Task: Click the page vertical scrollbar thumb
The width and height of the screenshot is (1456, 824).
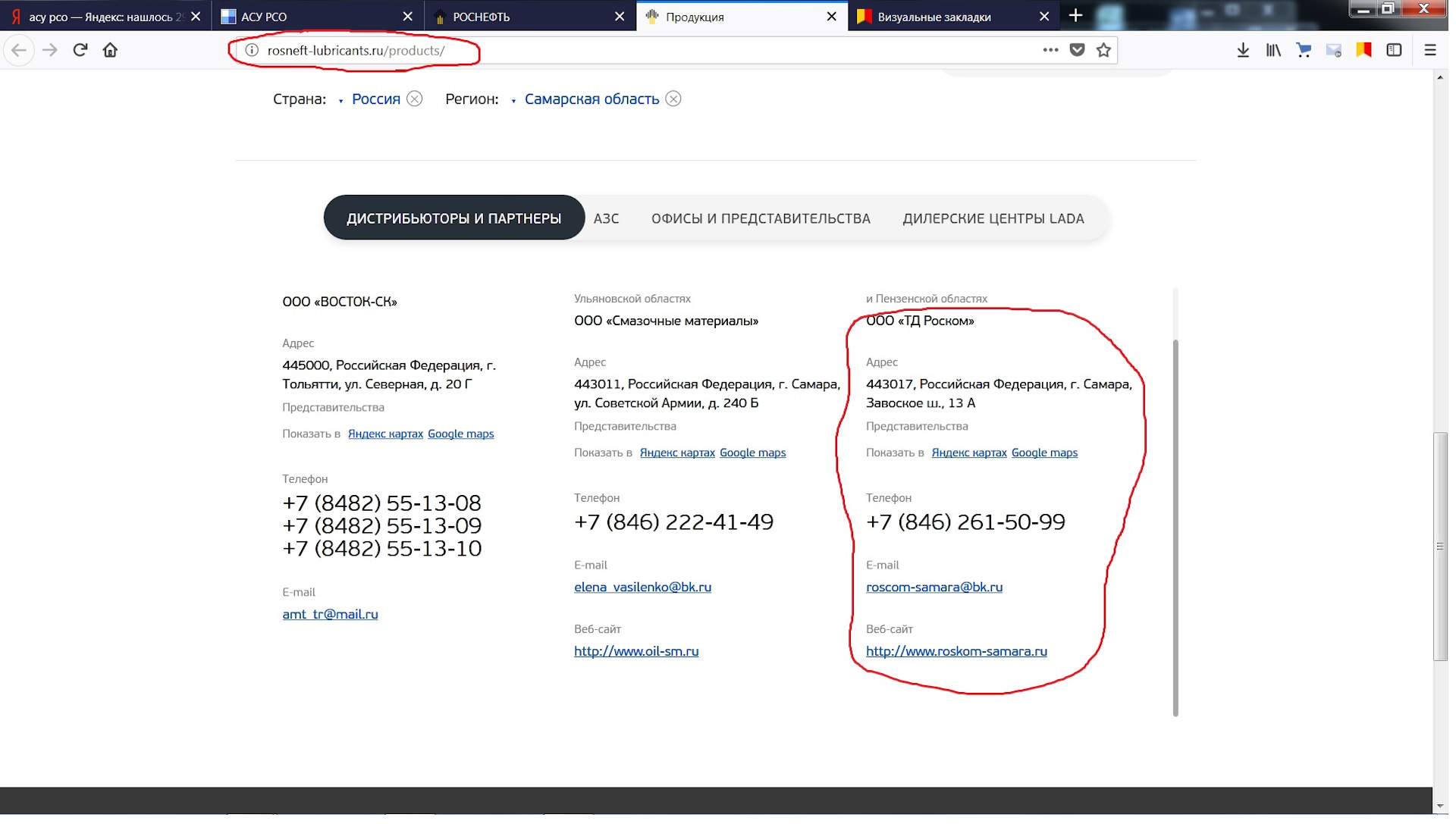Action: tap(1440, 546)
